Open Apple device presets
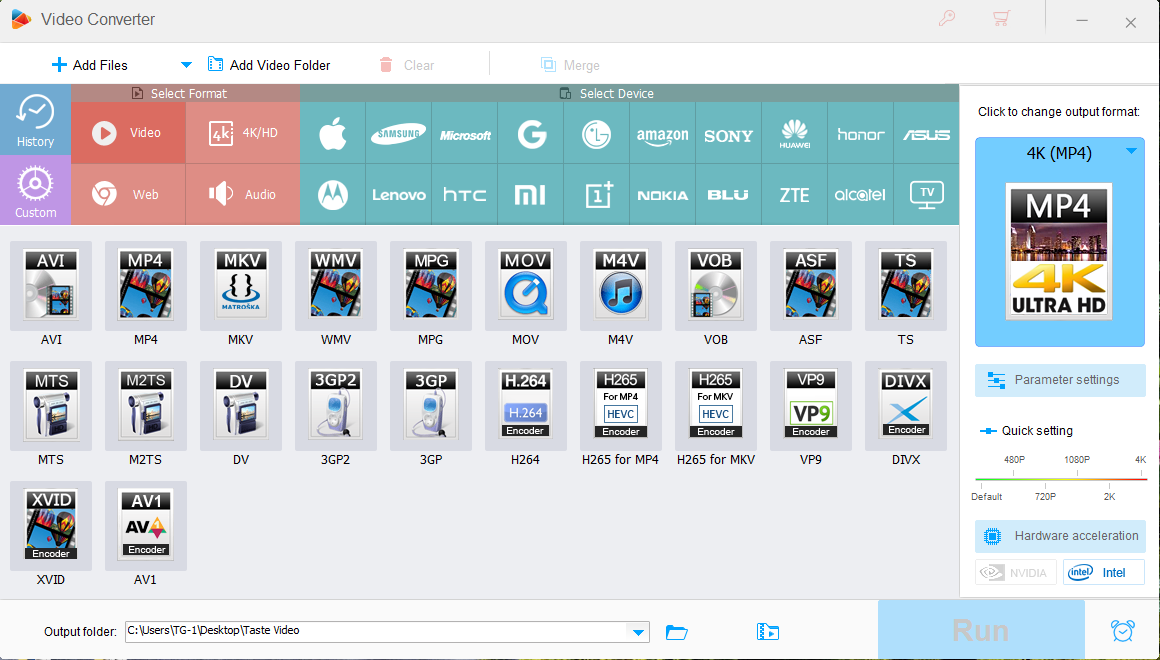This screenshot has height=660, width=1160. 333,133
